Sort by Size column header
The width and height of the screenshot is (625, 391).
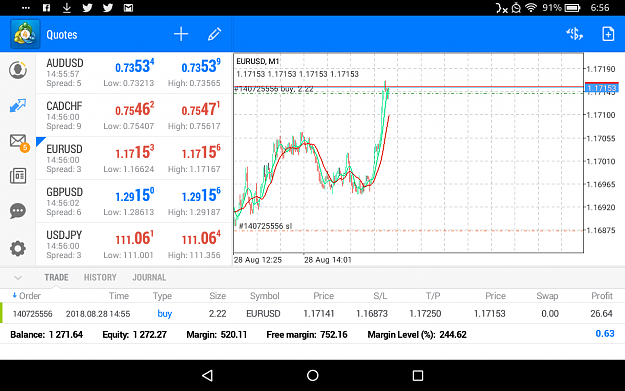[x=218, y=296]
